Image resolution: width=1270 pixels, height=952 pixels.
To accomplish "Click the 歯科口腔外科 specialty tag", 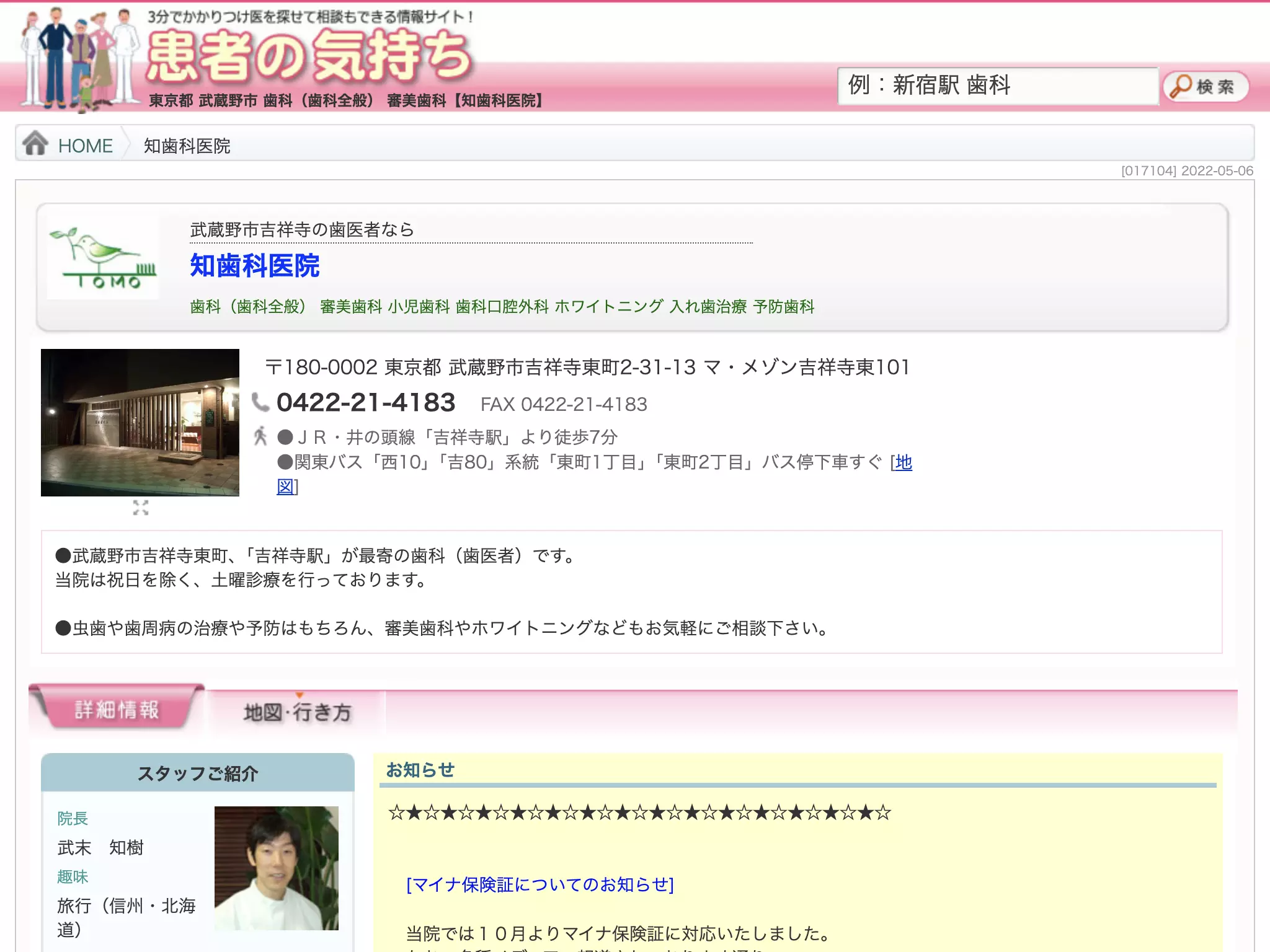I will click(502, 306).
